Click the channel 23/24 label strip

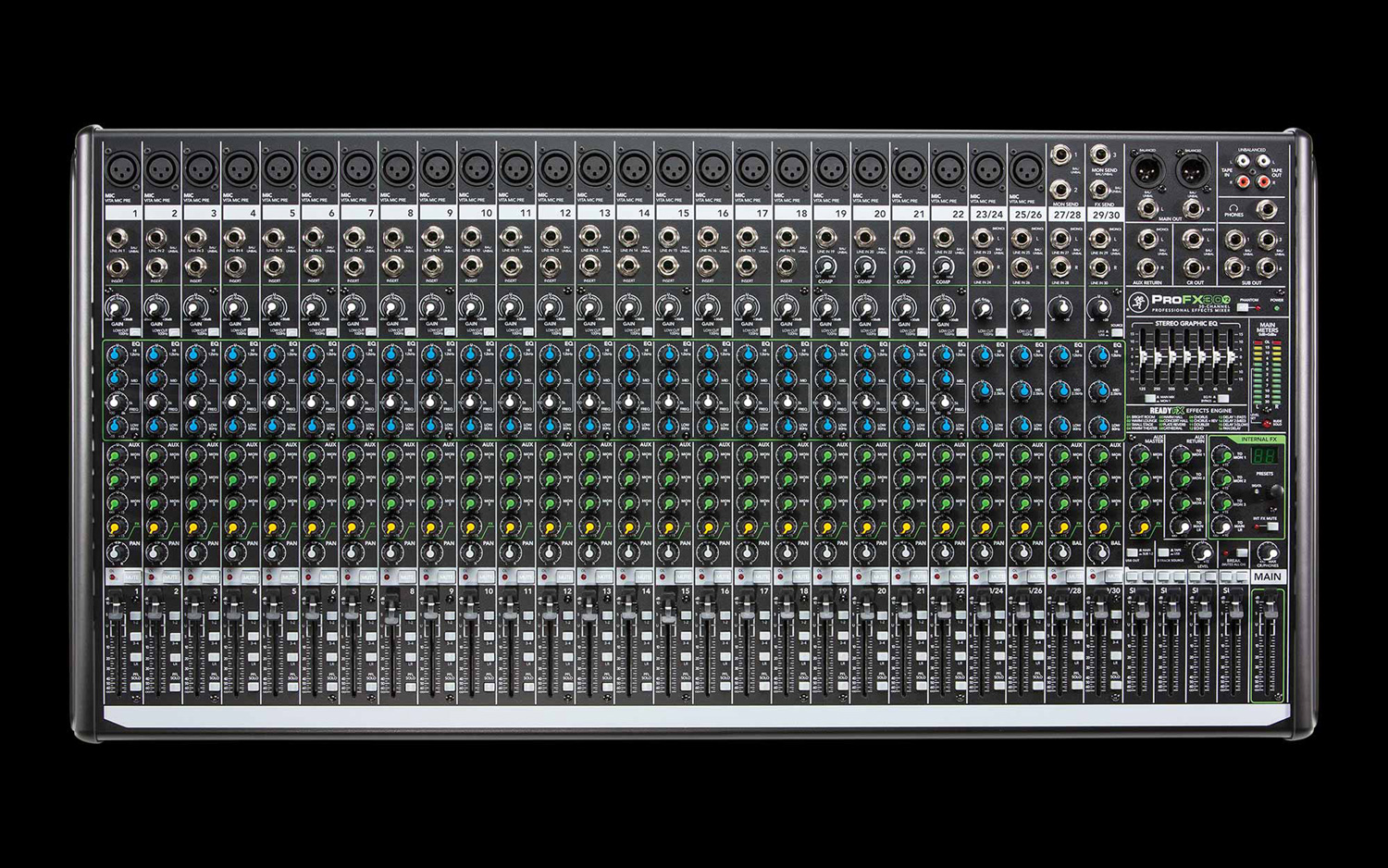coord(989,214)
